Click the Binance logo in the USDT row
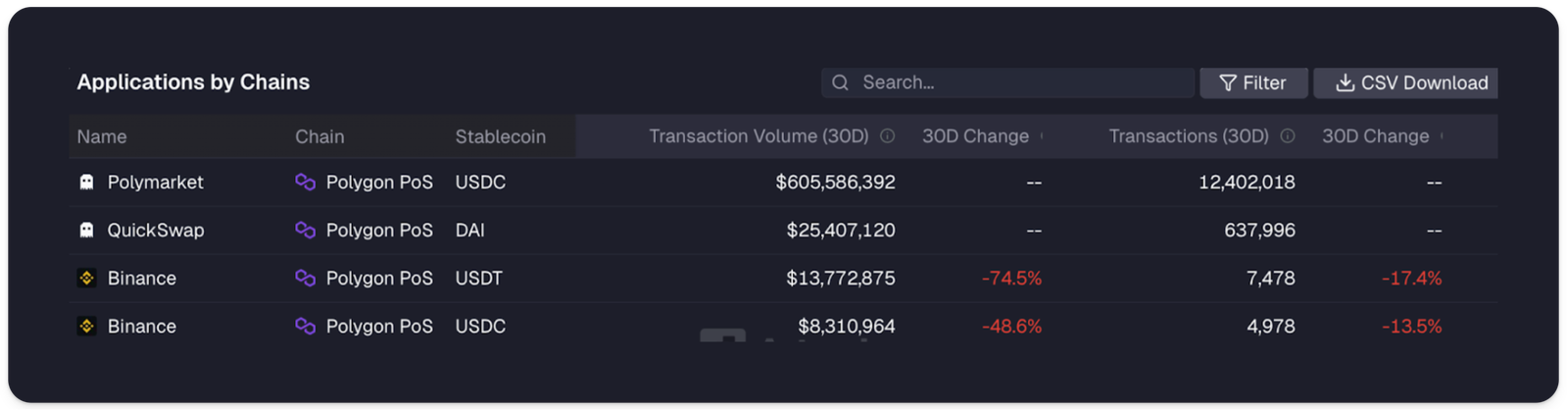The width and height of the screenshot is (1568, 410). 86,279
